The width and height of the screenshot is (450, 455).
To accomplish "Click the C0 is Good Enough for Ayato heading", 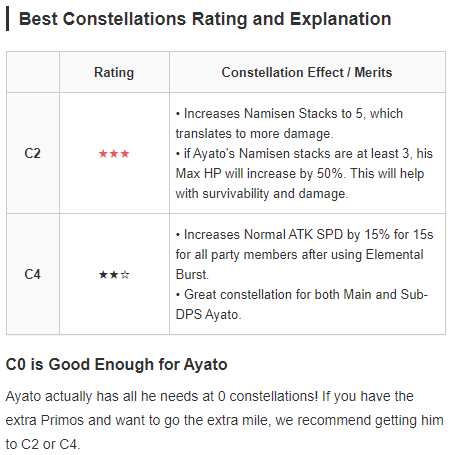I will tap(116, 364).
